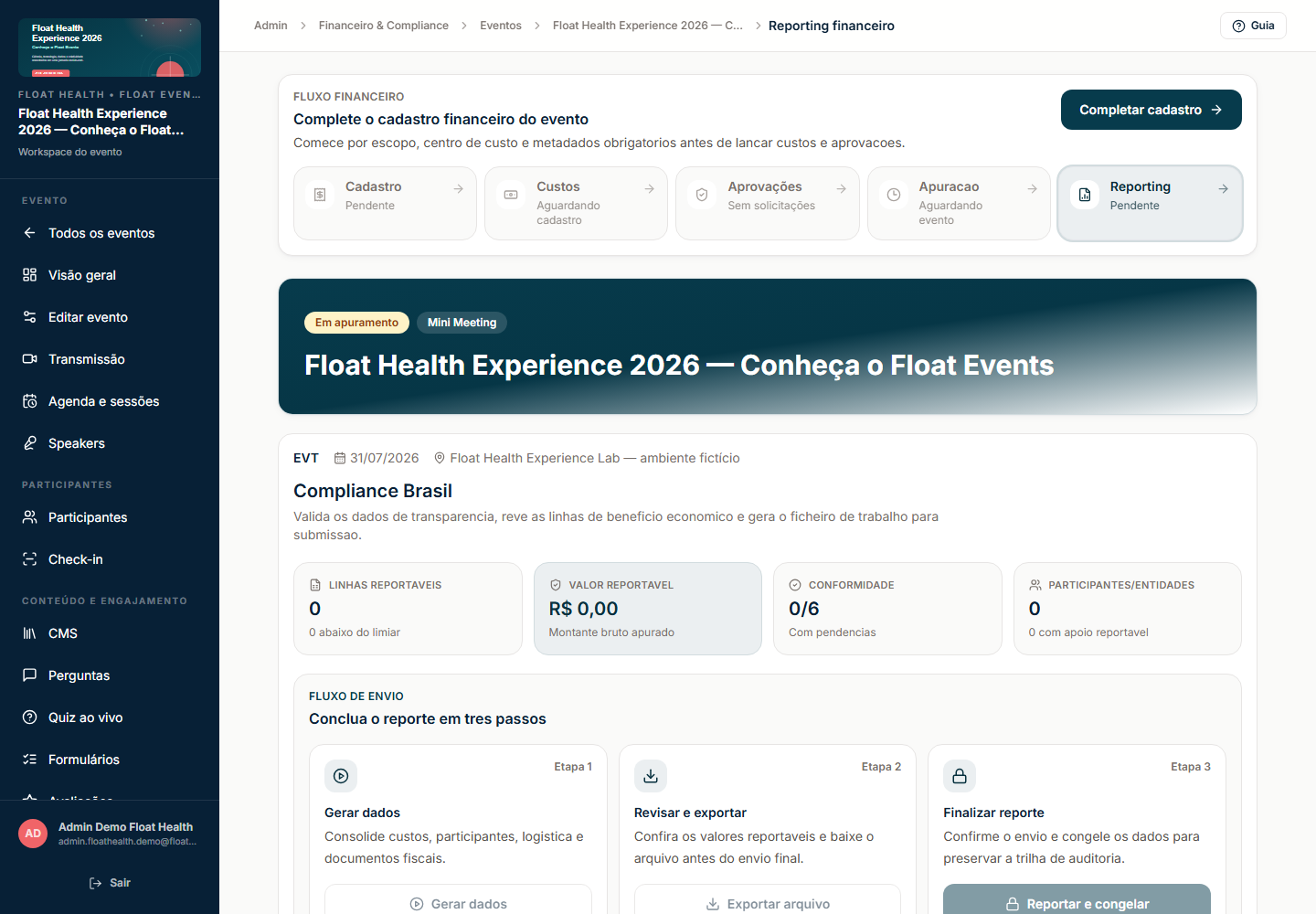The image size is (1316, 914).
Task: Go to Eventos breadcrumb
Action: point(501,26)
